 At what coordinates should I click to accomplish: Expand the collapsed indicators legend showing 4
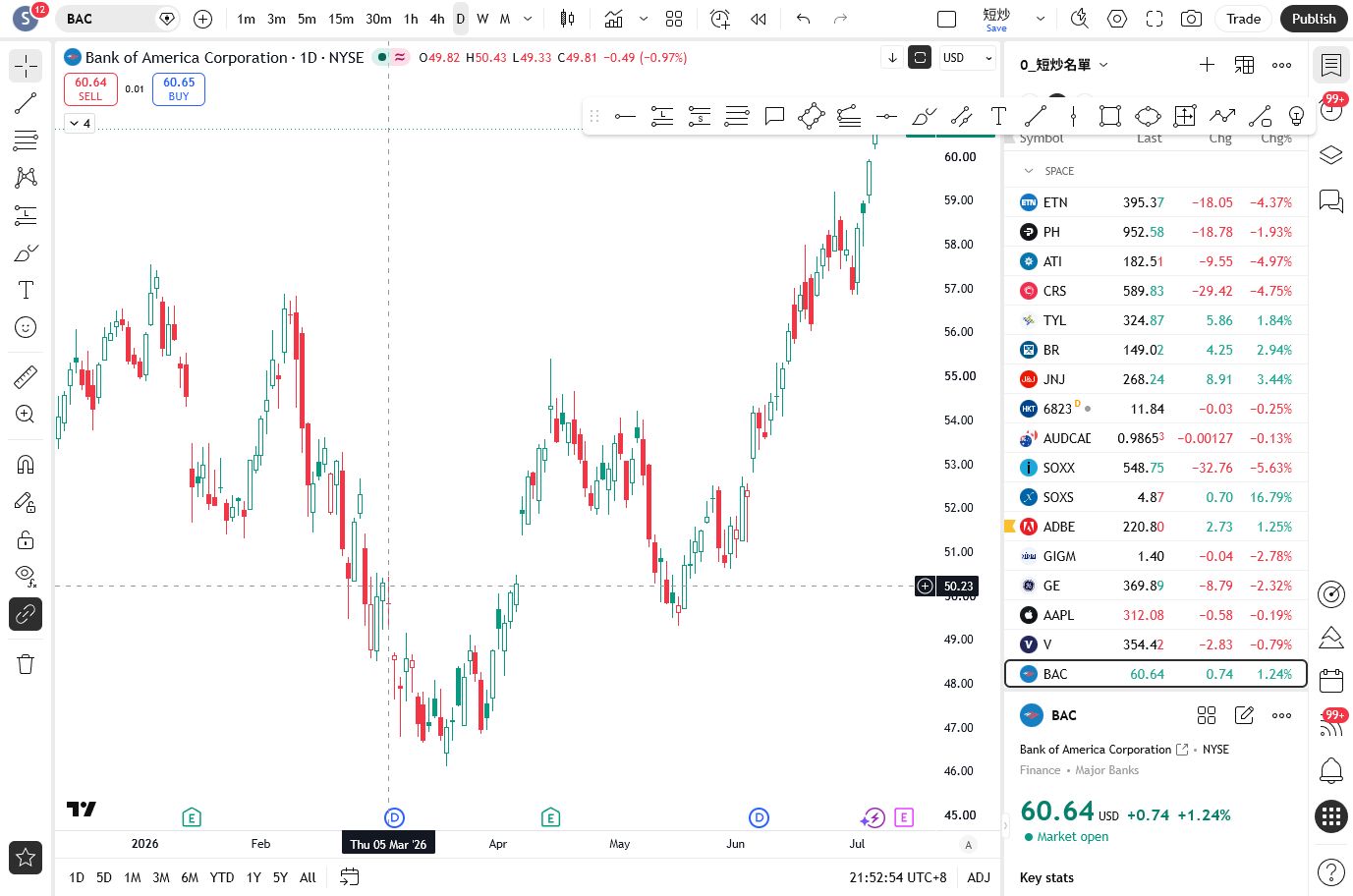pyautogui.click(x=80, y=123)
